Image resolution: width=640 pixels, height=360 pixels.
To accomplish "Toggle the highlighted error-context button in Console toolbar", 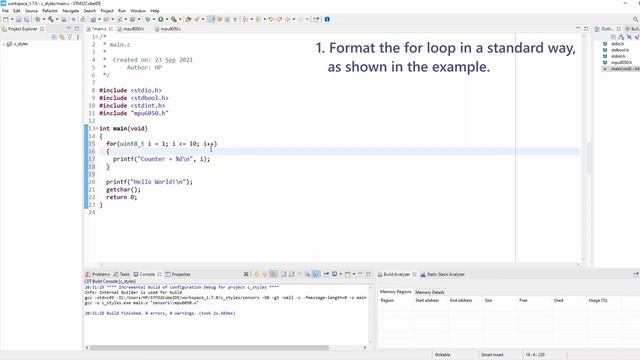I will tap(273, 274).
